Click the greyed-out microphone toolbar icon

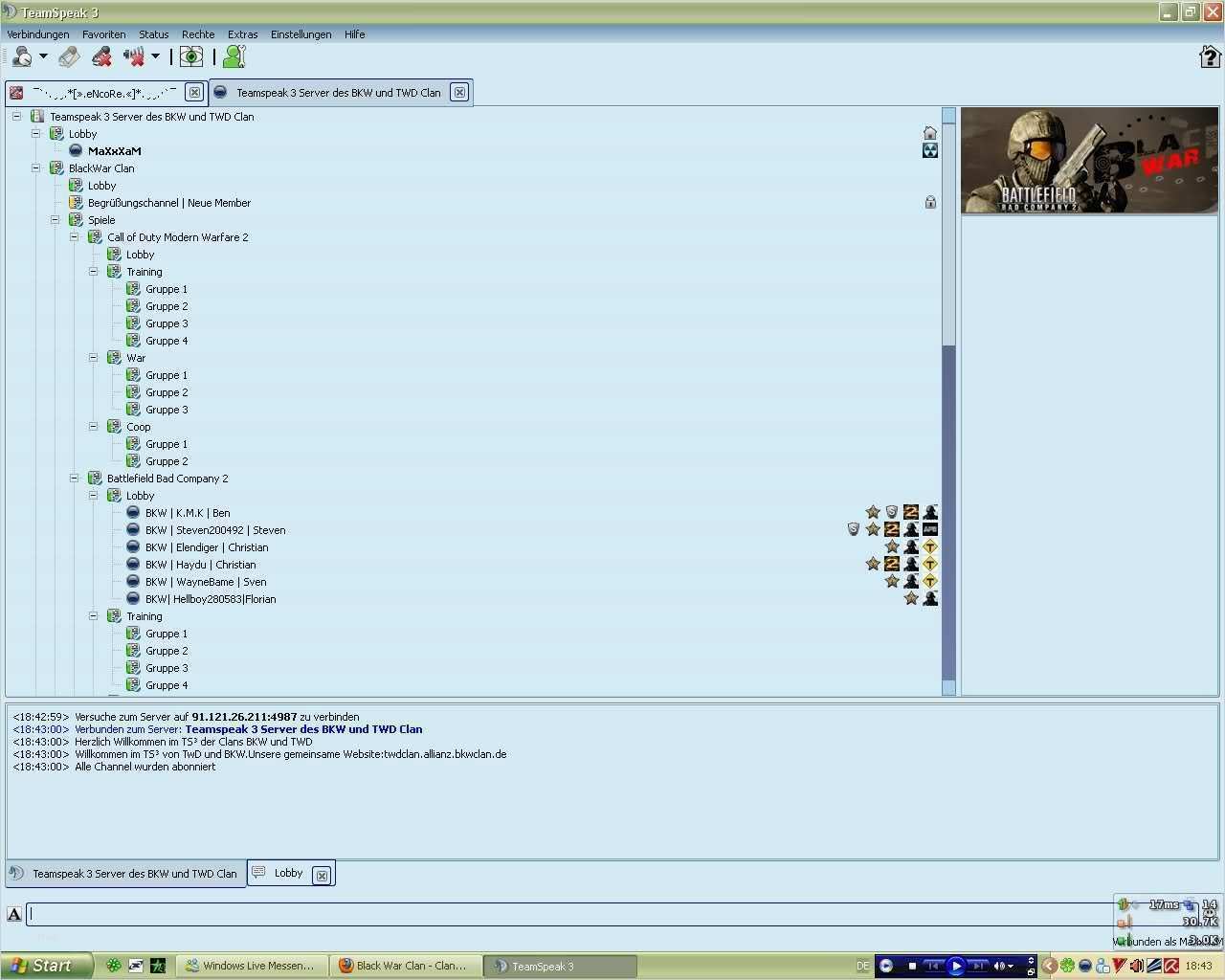point(69,57)
